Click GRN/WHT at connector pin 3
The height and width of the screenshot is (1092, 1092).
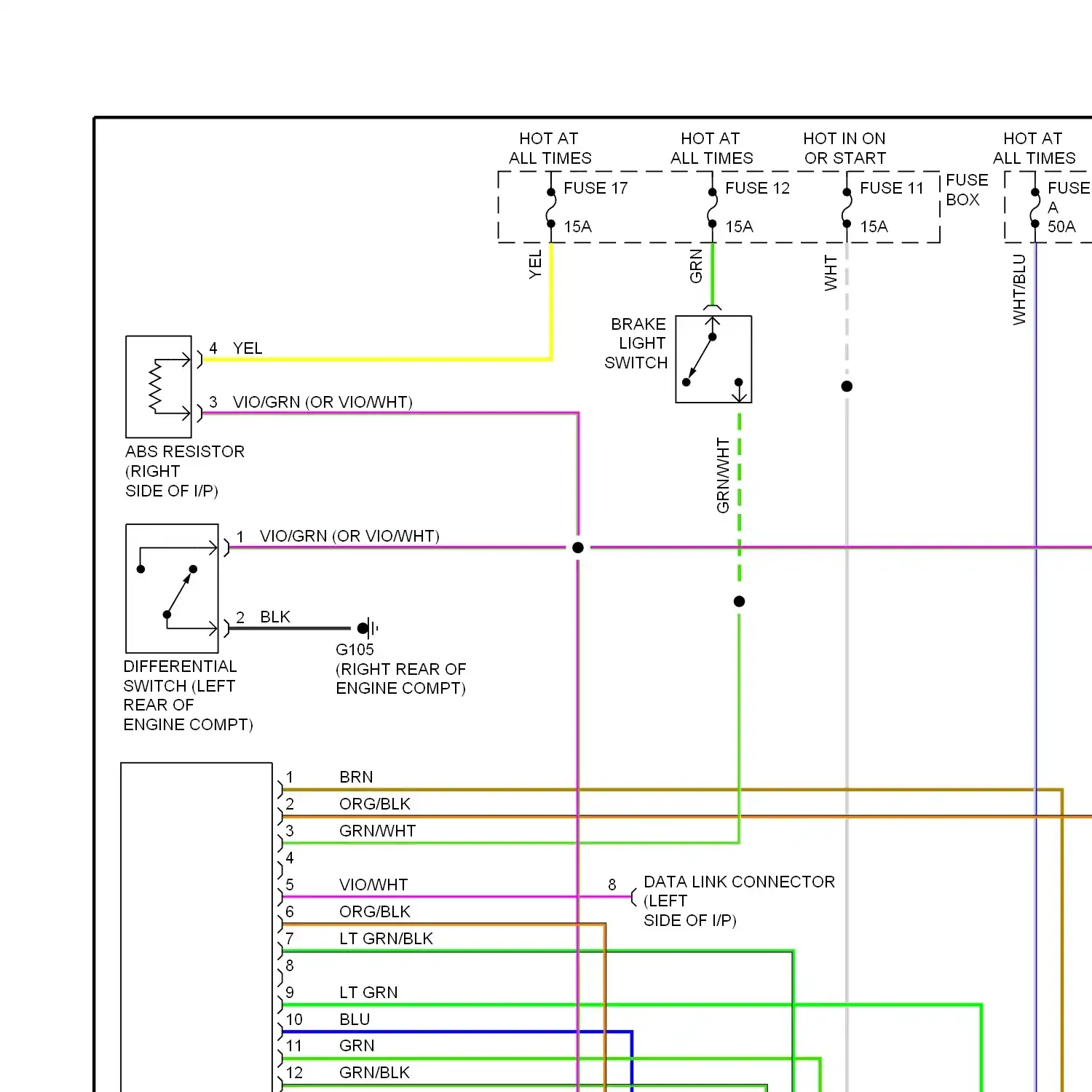(377, 831)
